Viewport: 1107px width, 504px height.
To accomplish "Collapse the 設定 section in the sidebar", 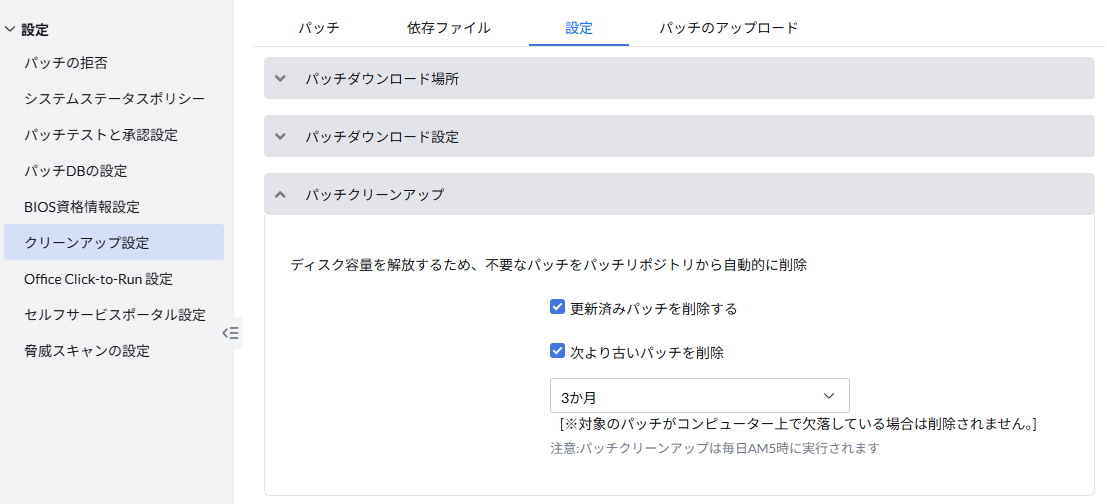I will coord(10,30).
